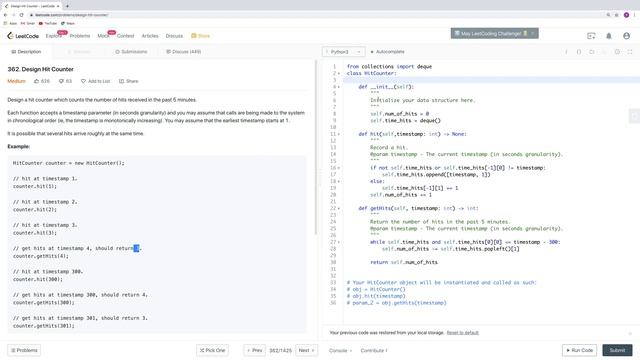Open the Store navigation item

[x=200, y=36]
